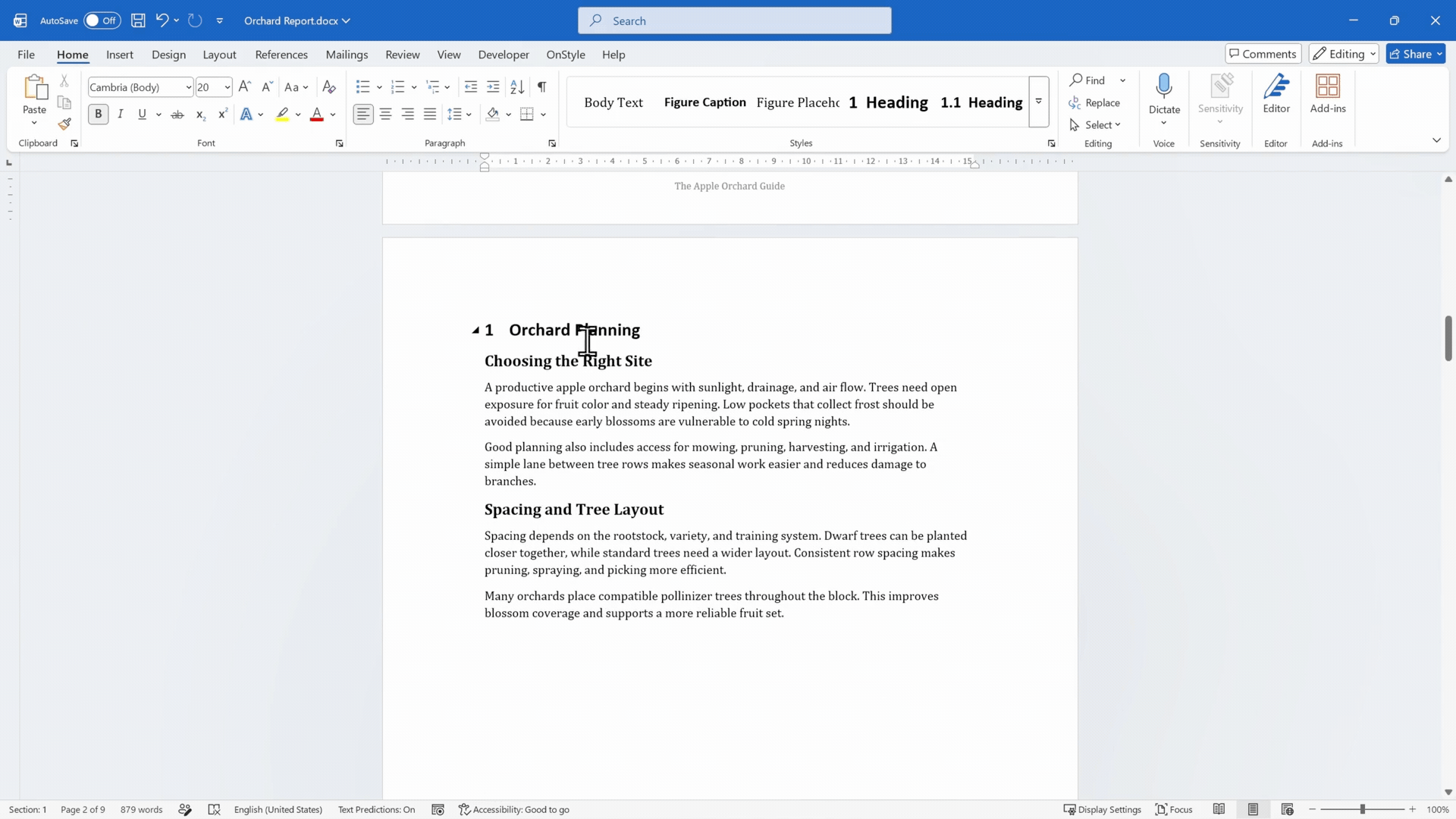1456x819 pixels.
Task: Expand the Styles gallery
Action: click(x=1039, y=102)
